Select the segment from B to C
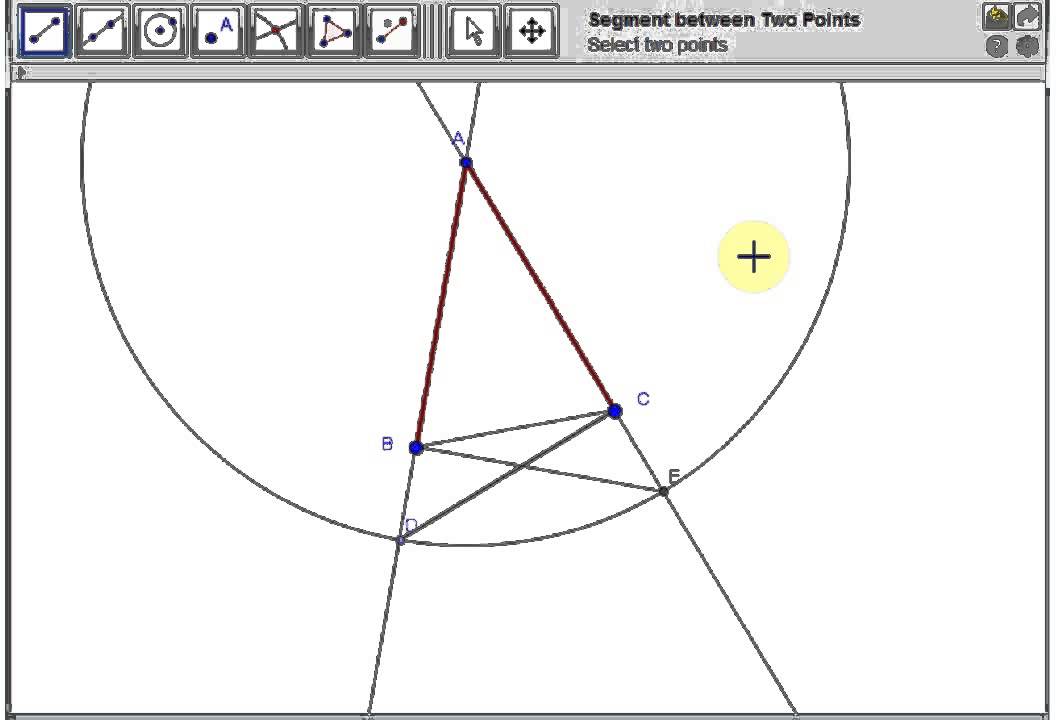1056x720 pixels. (x=515, y=429)
